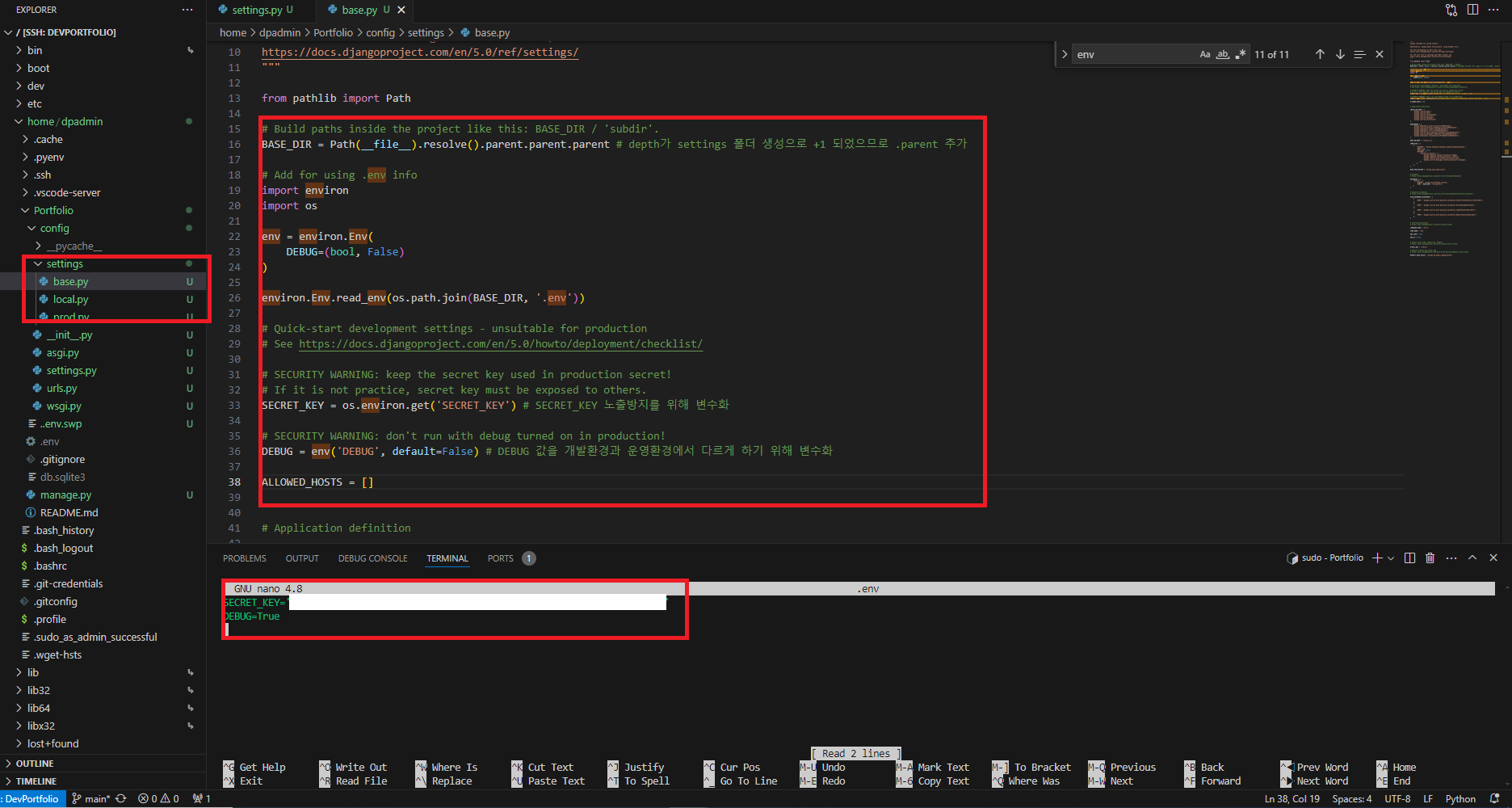1512x808 pixels.
Task: Expand the lost+found folder
Action: click(x=52, y=743)
